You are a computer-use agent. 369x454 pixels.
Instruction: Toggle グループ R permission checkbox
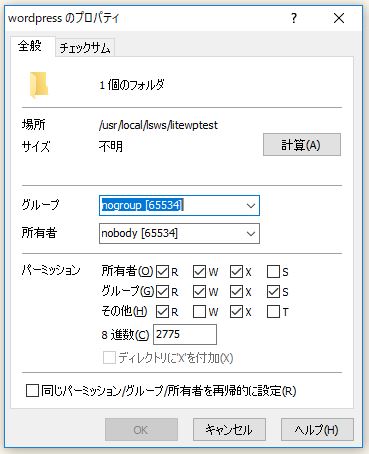(x=162, y=292)
